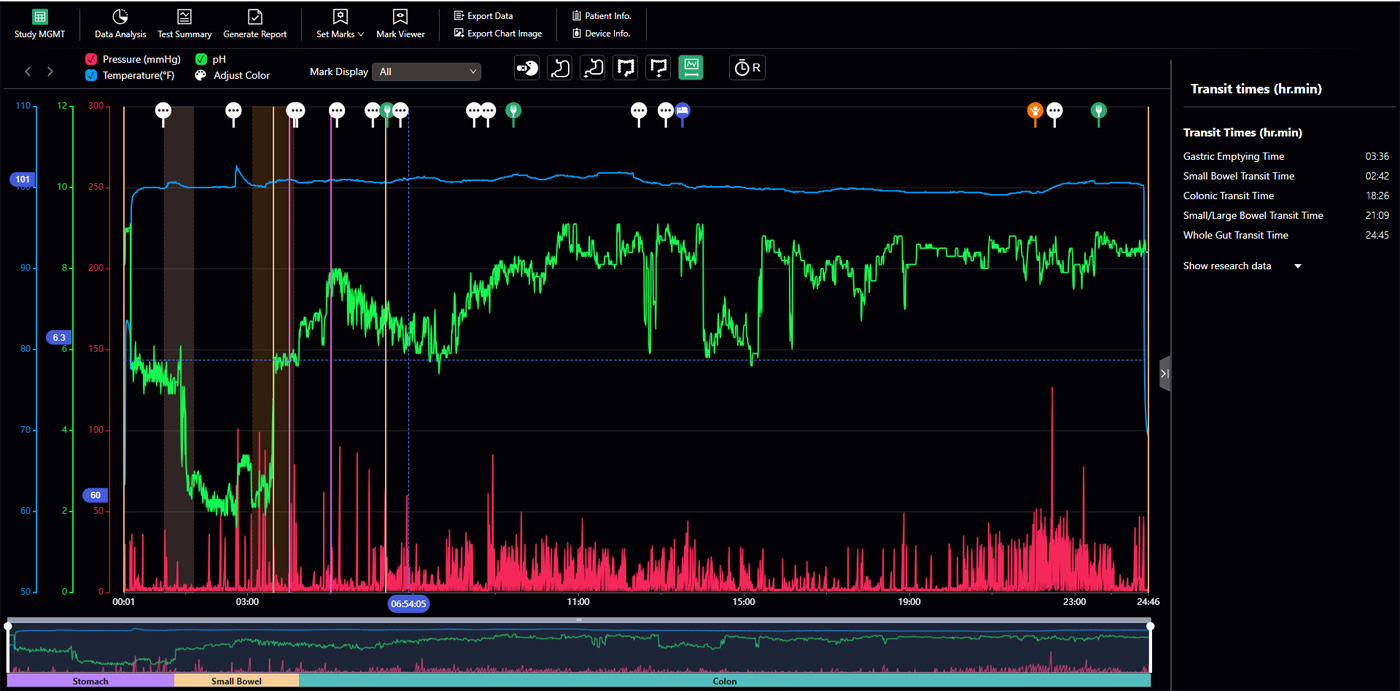Viewport: 1400px width, 691px height.
Task: Uncheck the Pressure (mmHg) checkbox
Action: (91, 60)
